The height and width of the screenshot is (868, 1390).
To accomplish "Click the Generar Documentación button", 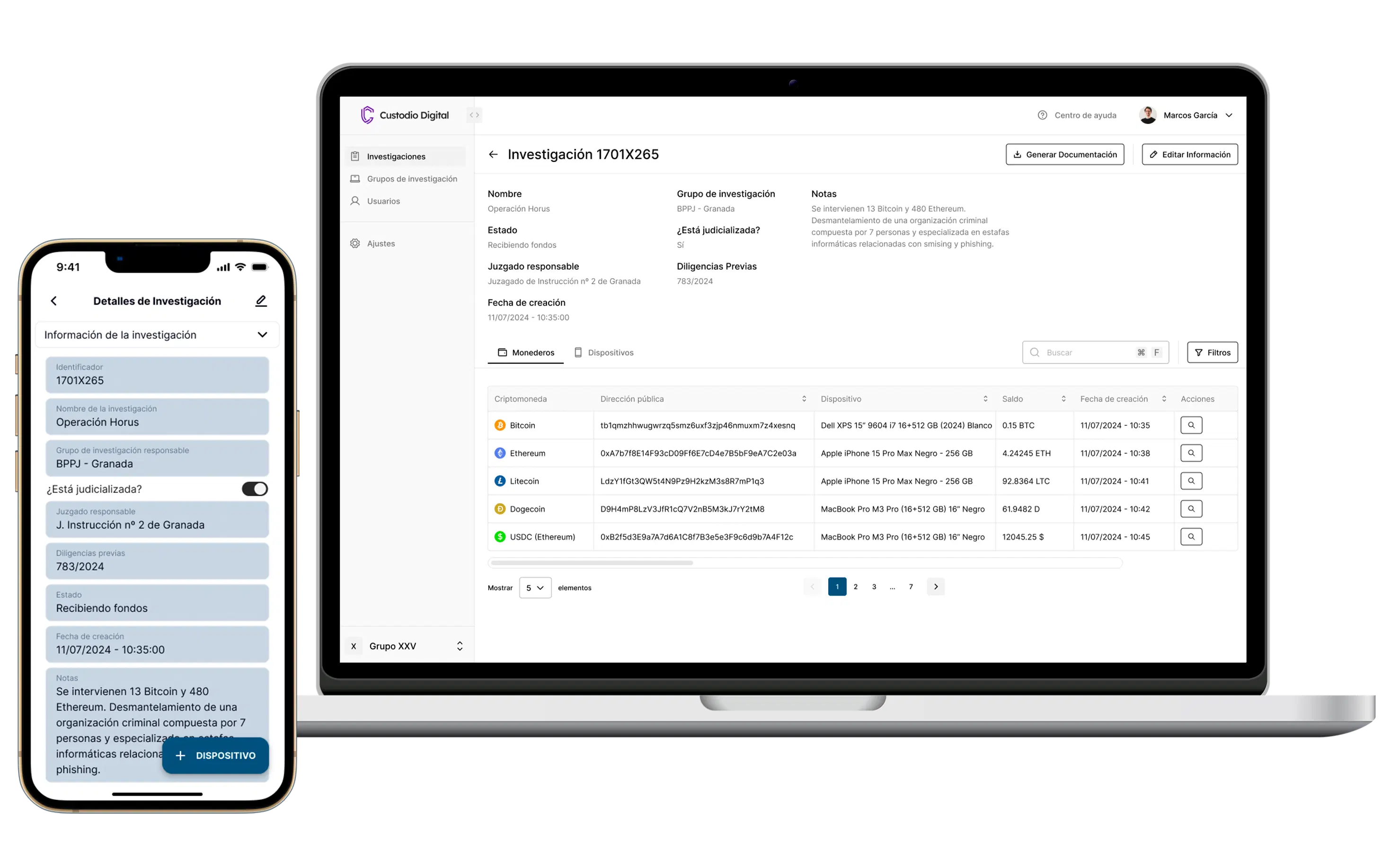I will click(1065, 154).
